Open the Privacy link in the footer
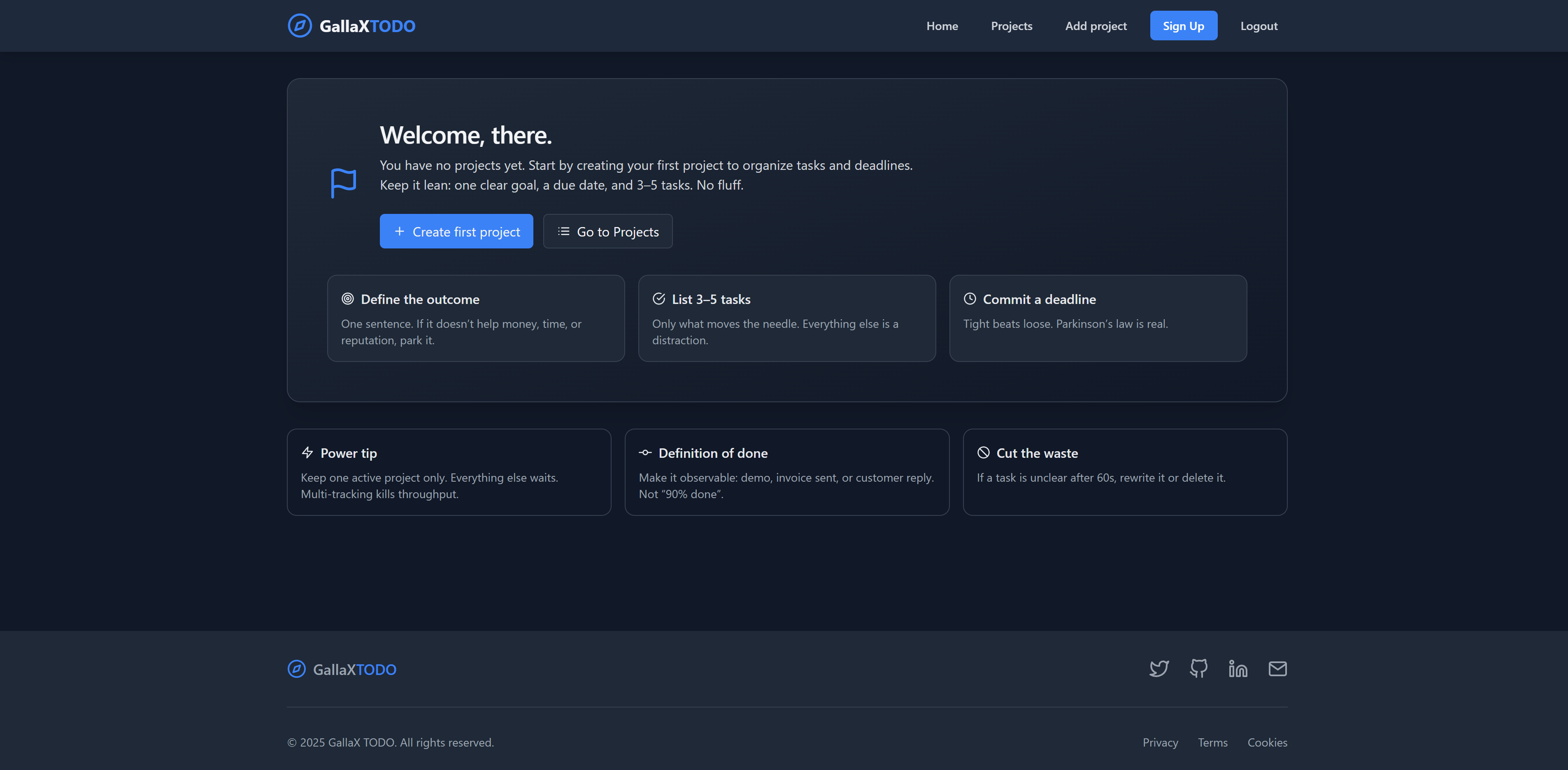This screenshot has width=1568, height=770. pos(1160,742)
